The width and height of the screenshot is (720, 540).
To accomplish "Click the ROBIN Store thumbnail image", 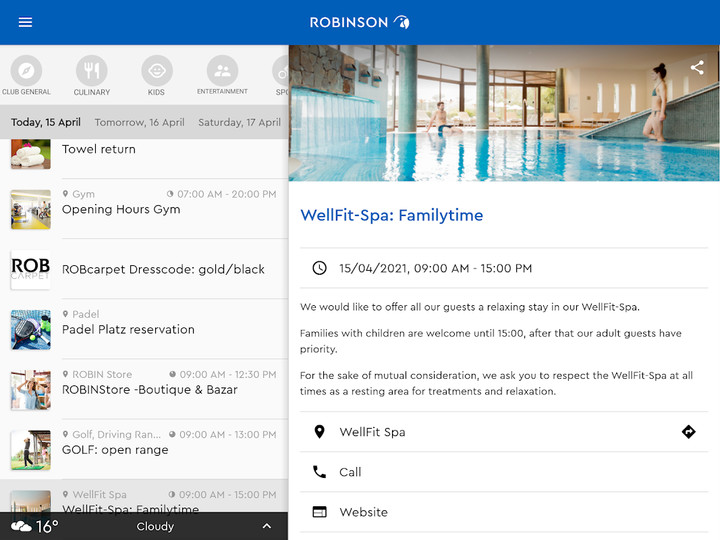I will coord(31,390).
